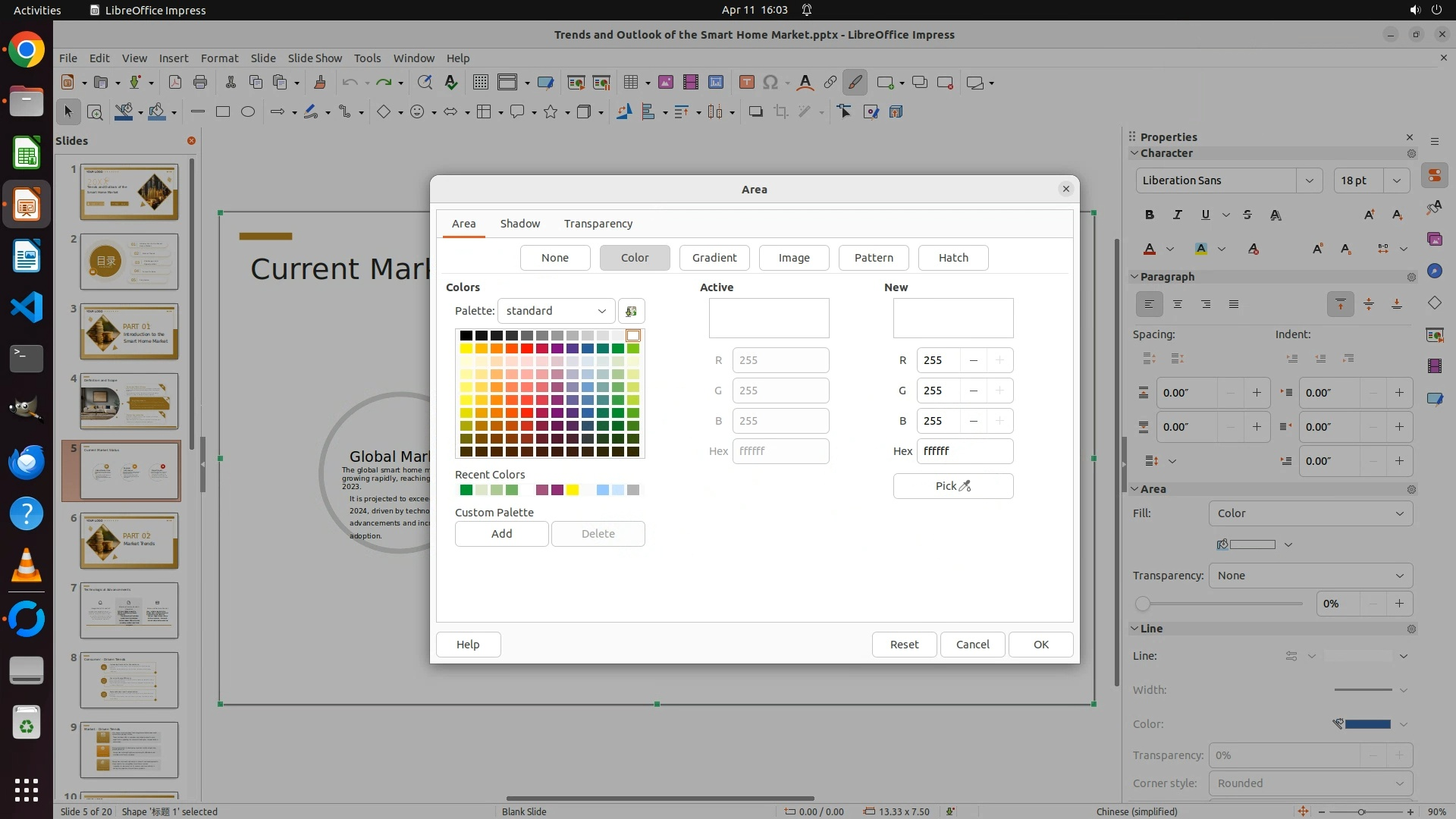The width and height of the screenshot is (1456, 819).
Task: Click the Bold icon in Character panel
Action: point(1150,215)
